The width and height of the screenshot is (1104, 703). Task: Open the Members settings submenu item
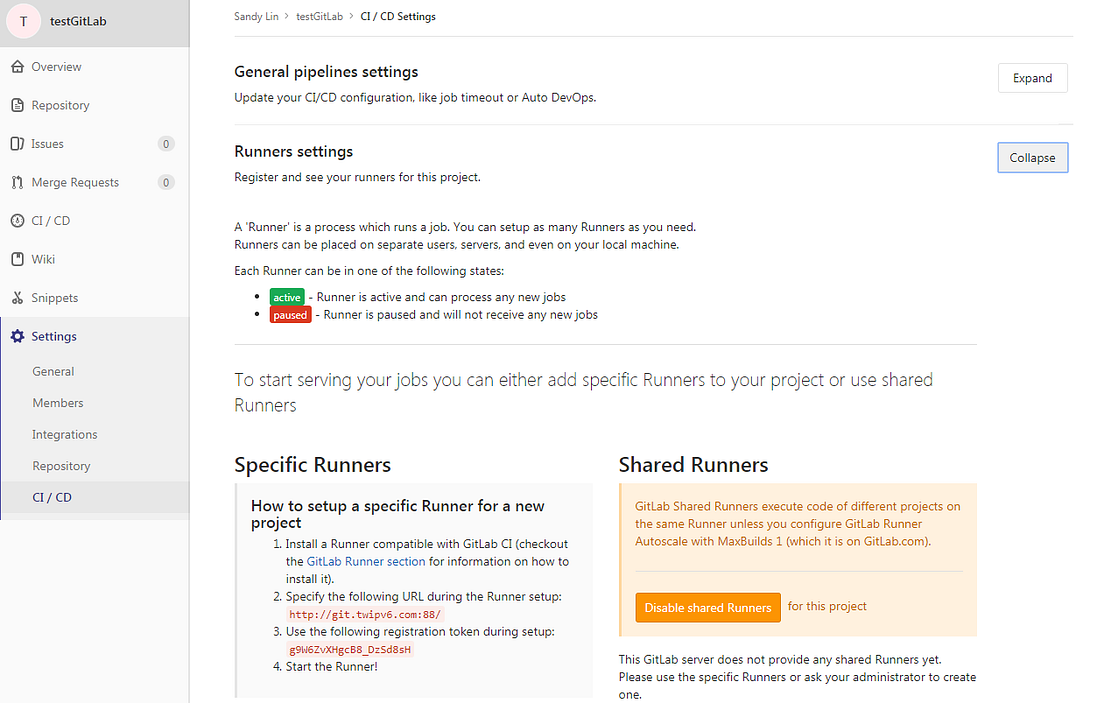click(x=58, y=403)
